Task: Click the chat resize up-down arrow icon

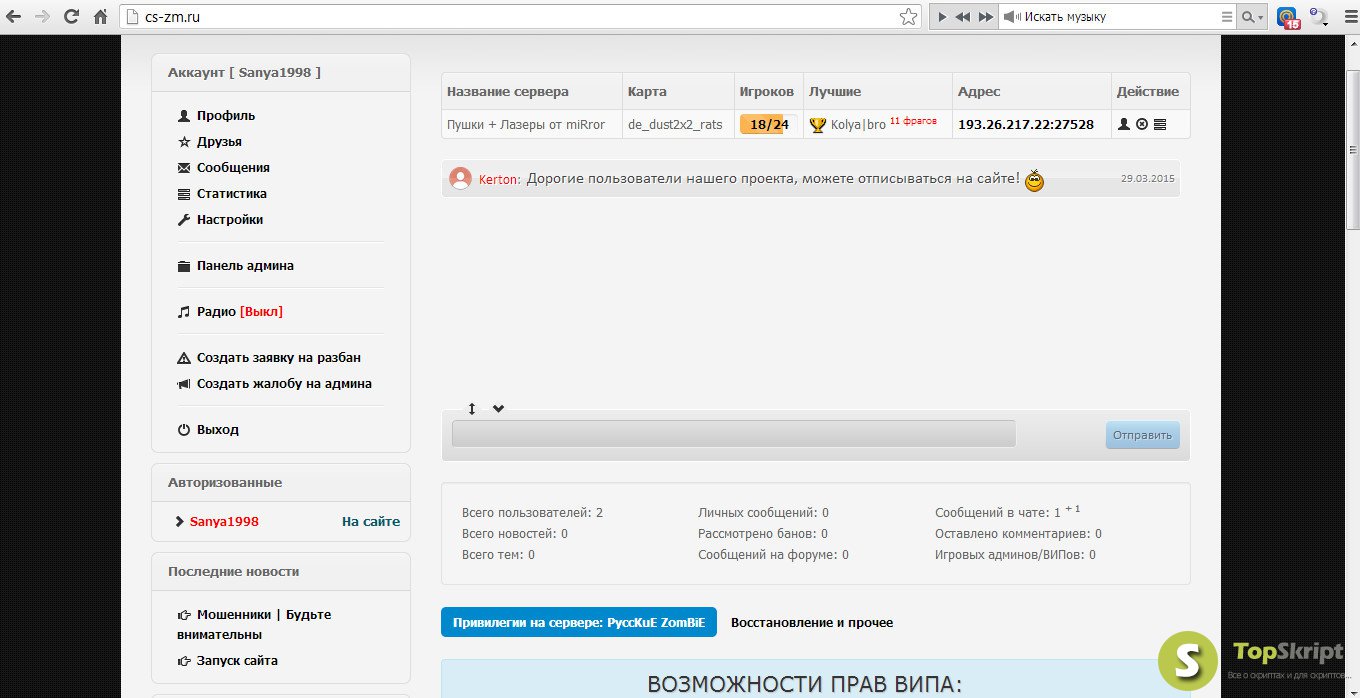Action: click(472, 408)
